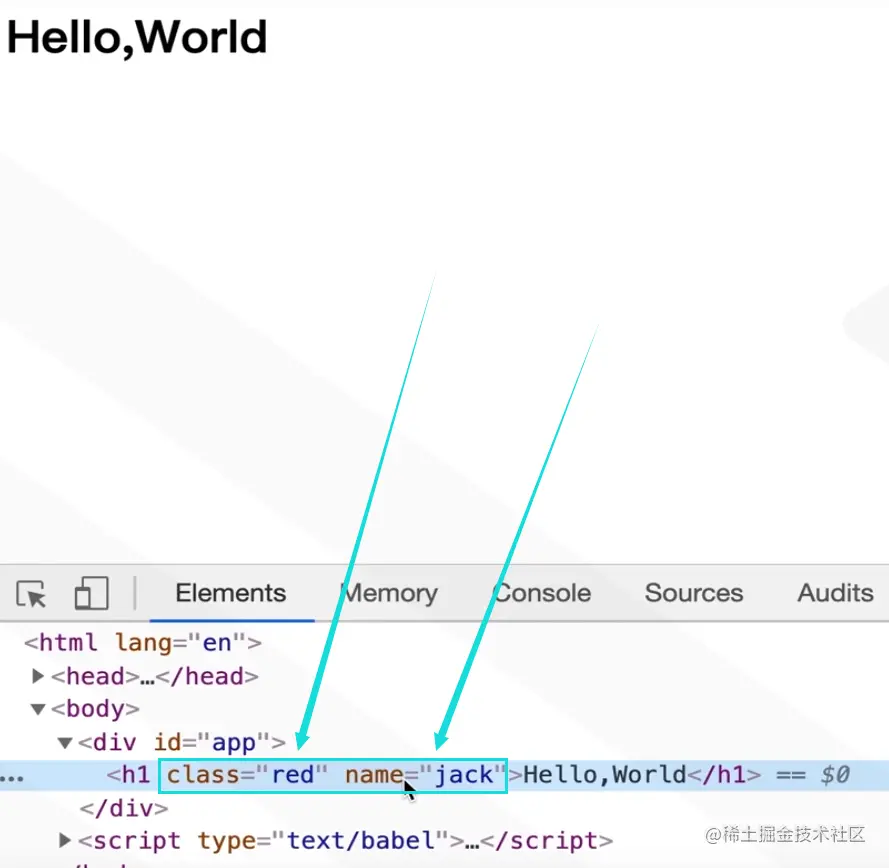889x868 pixels.
Task: Click the "app" id value in div row
Action: pos(234,742)
